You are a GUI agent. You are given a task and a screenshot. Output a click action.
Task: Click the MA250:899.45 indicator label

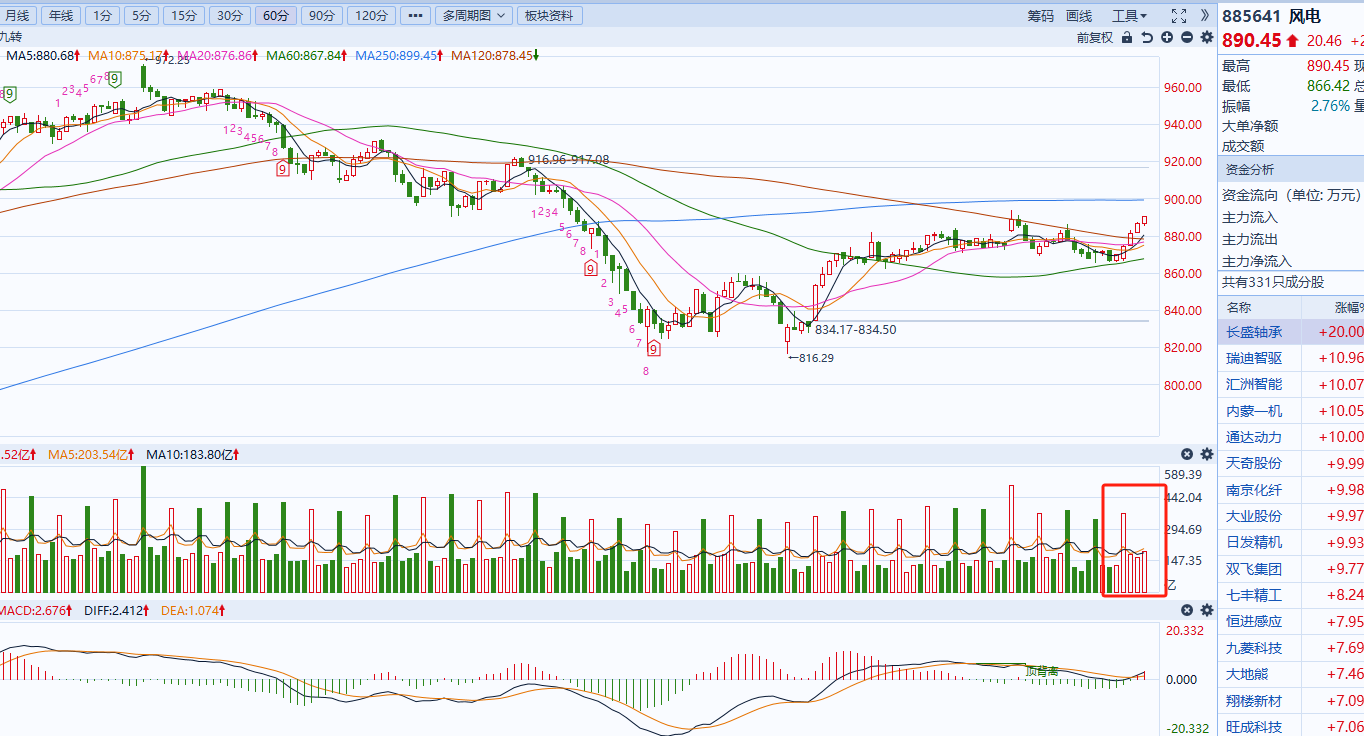coord(400,56)
